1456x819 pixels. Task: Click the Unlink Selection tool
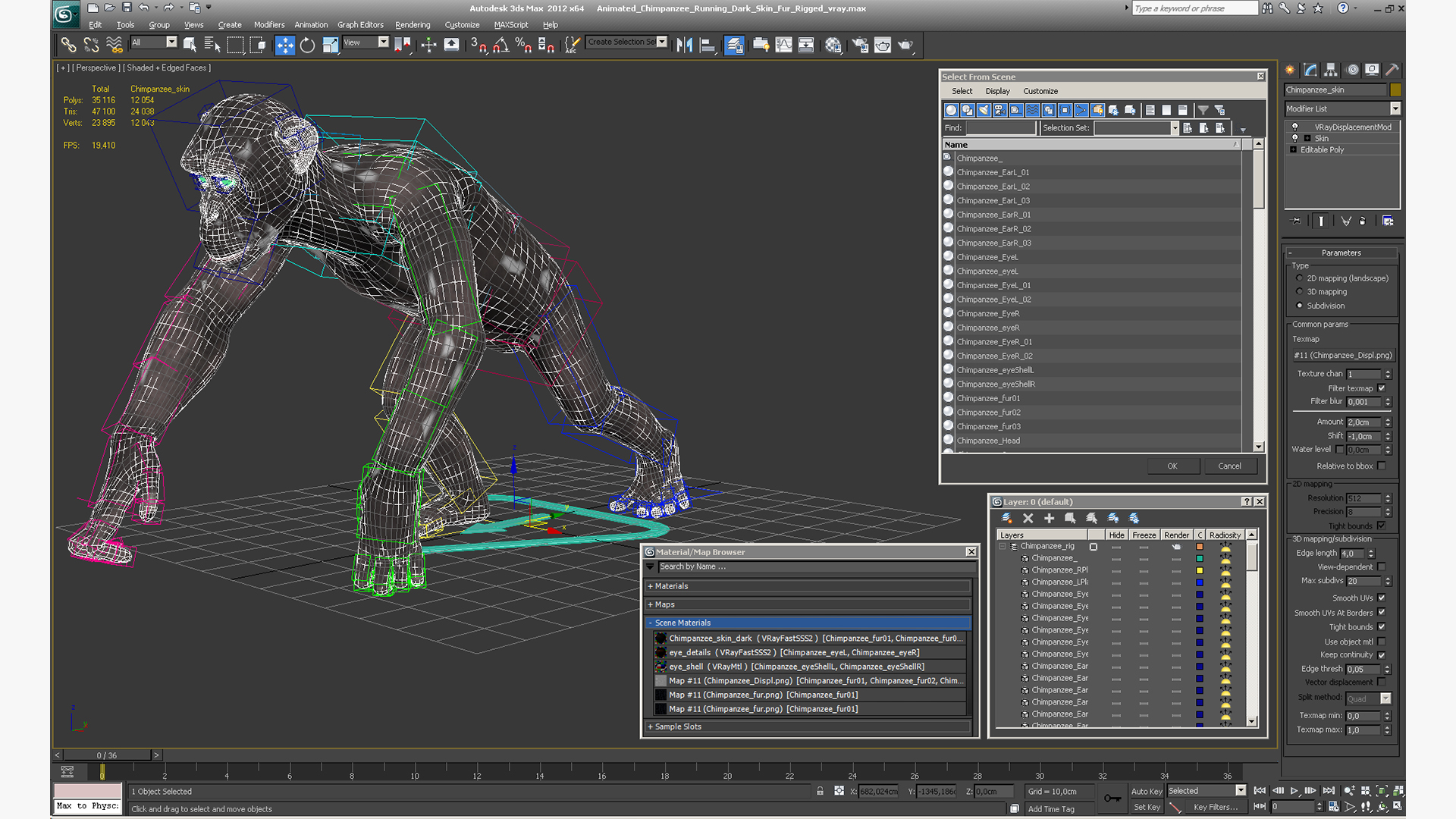point(91,45)
